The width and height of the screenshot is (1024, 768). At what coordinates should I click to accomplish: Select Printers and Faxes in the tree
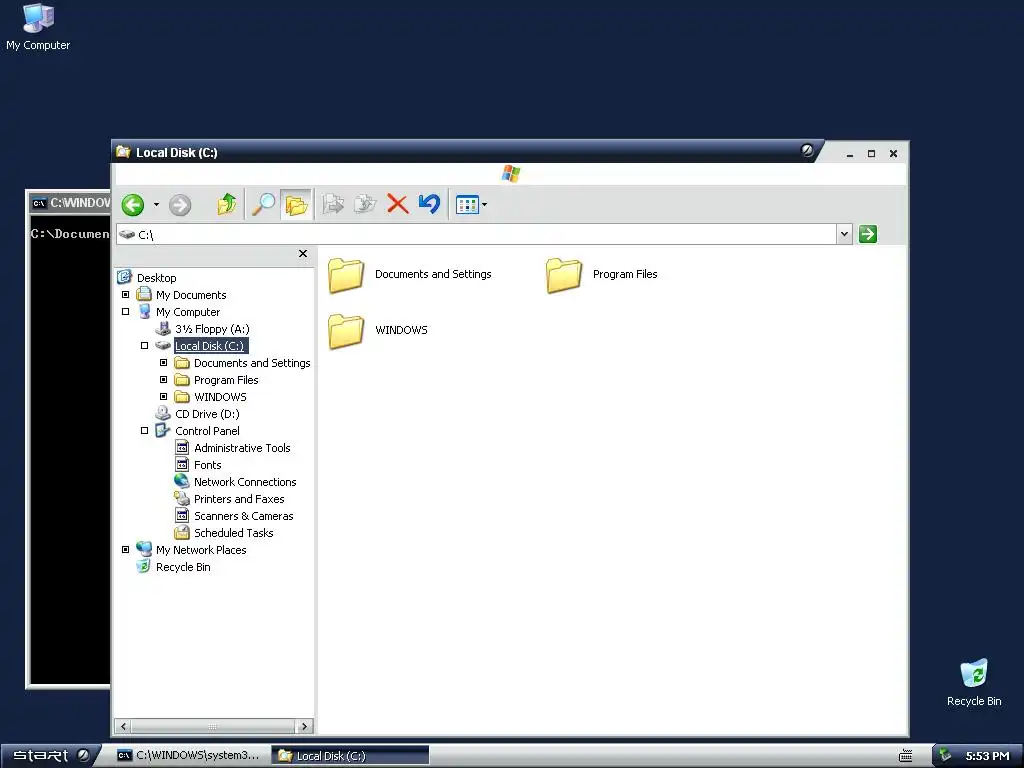tap(239, 498)
